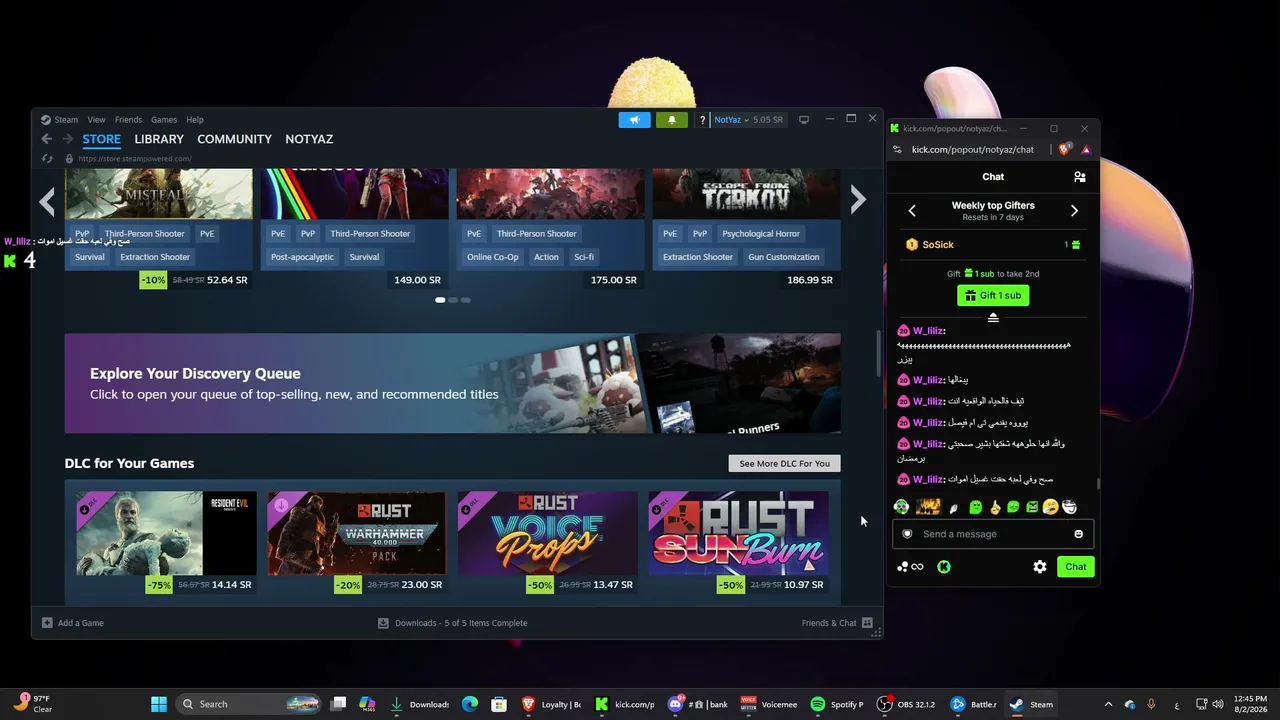This screenshot has height=720, width=1280.
Task: Select second carousel page dot
Action: click(x=453, y=300)
